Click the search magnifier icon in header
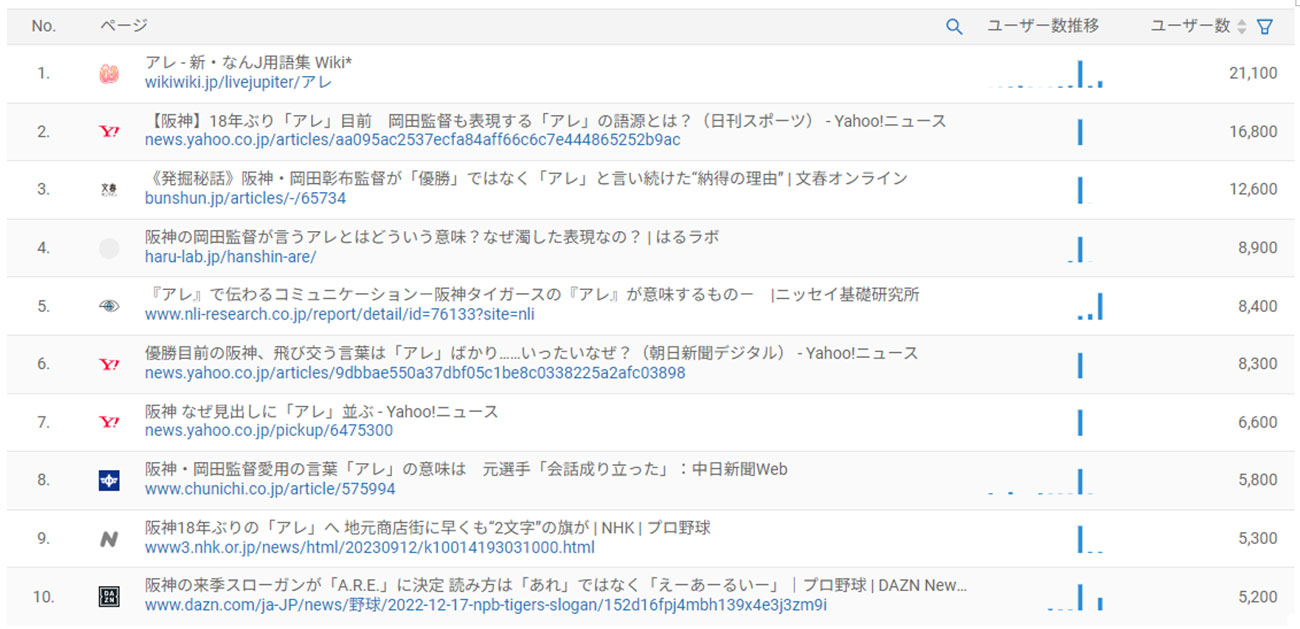1300x629 pixels. (x=954, y=27)
